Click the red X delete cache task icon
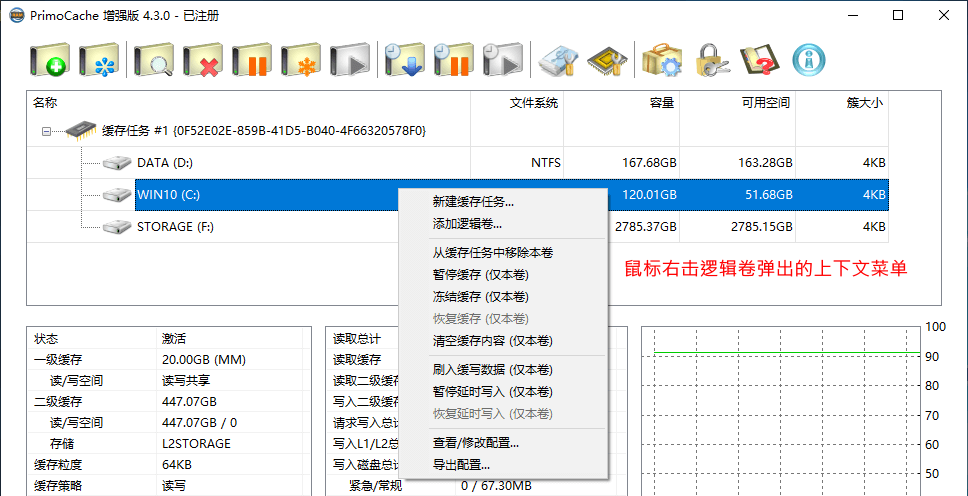Screen dimensions: 968x496 tap(203, 60)
